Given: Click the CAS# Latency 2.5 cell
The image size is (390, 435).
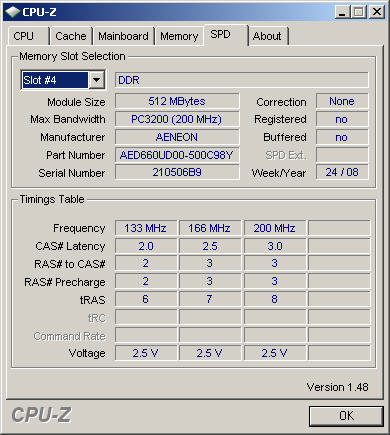Looking at the screenshot, I should click(x=210, y=246).
